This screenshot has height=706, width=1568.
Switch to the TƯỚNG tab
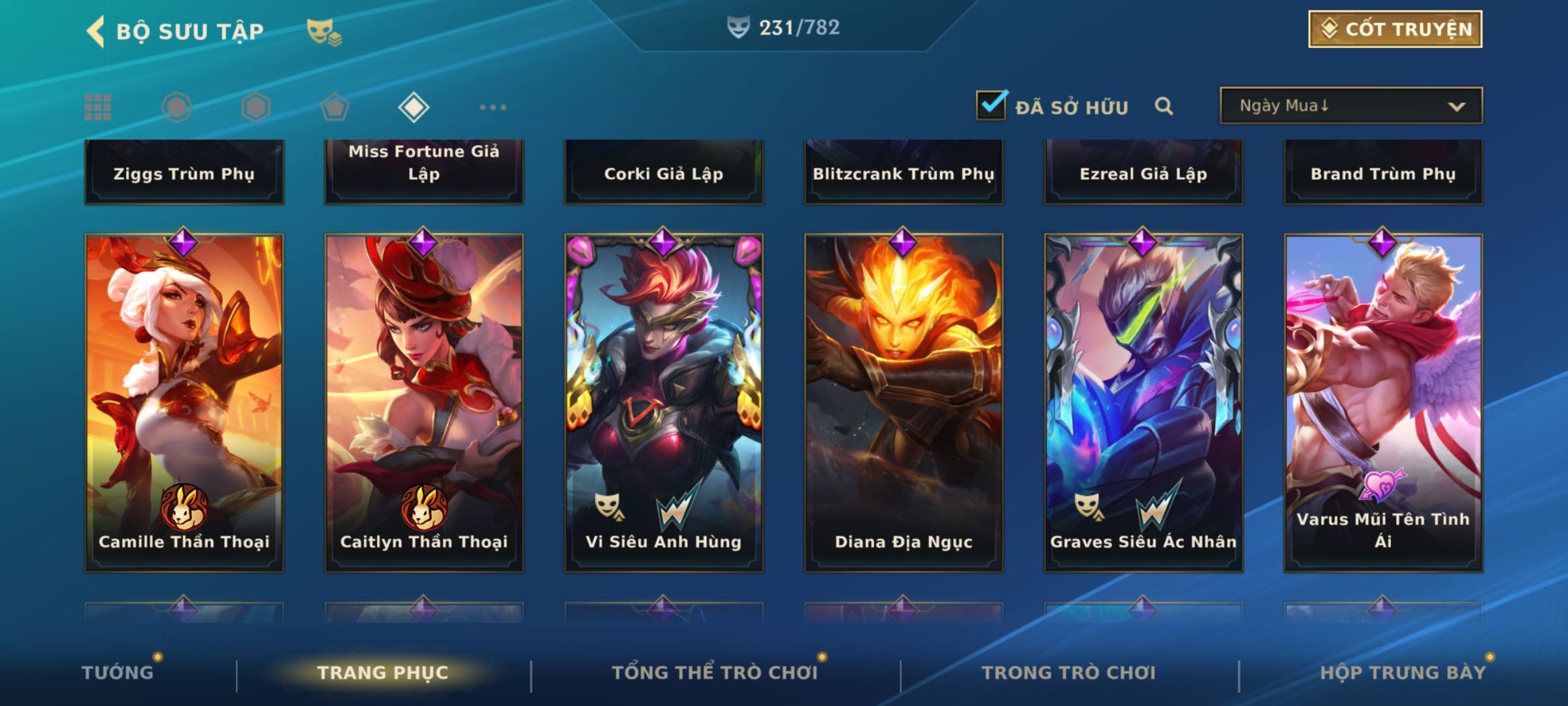(x=118, y=673)
